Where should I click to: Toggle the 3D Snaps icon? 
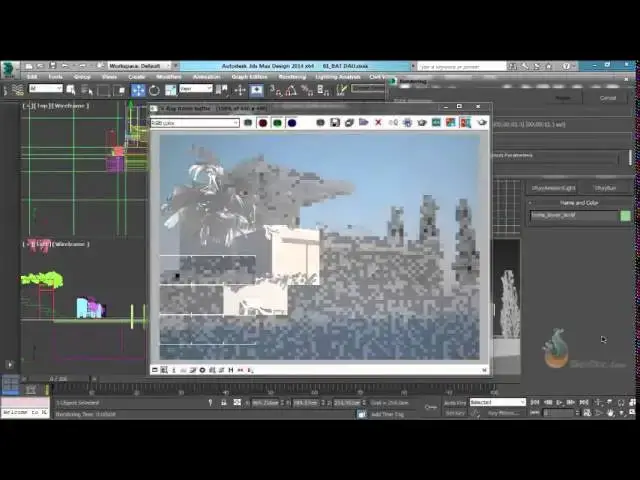point(276,90)
